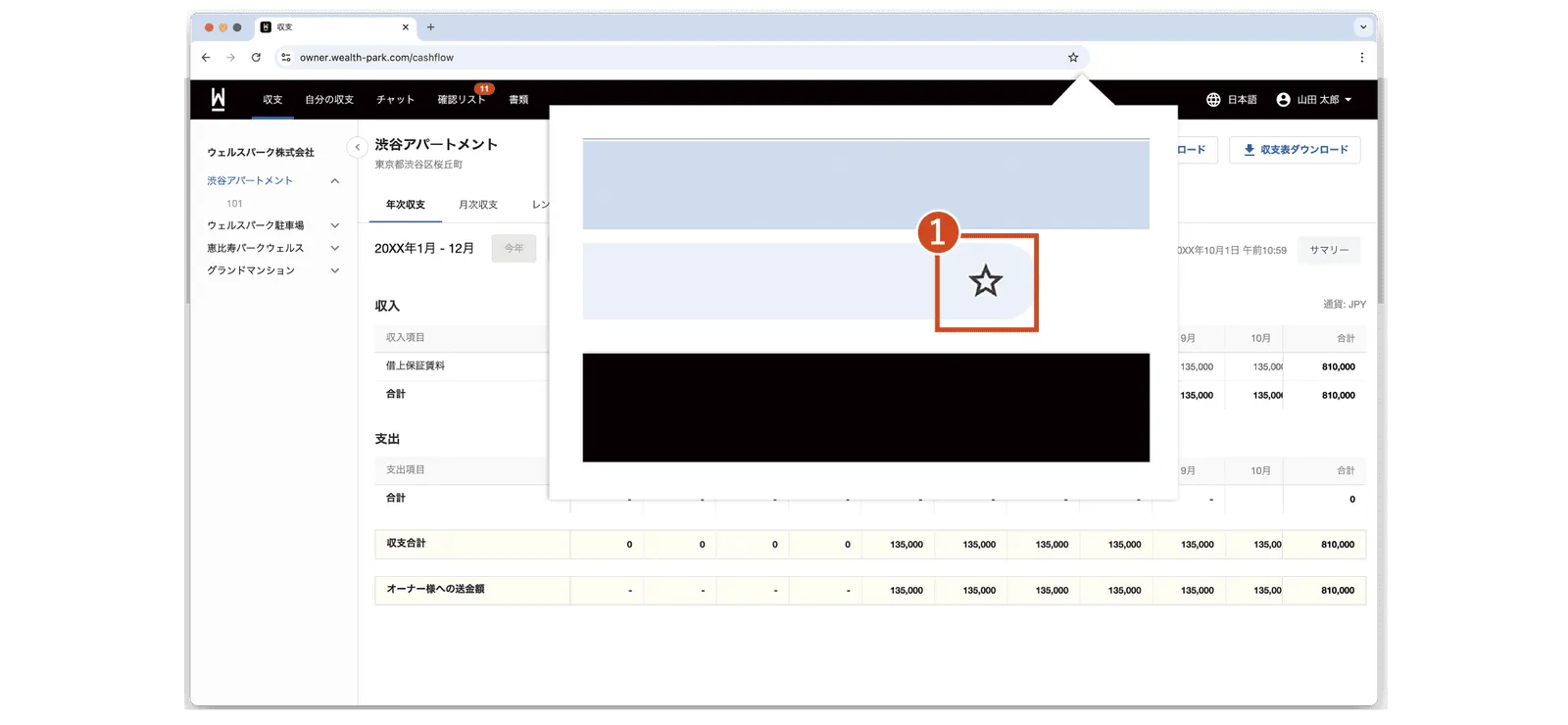Open 確認リスト navigation item
The height and width of the screenshot is (725, 1568).
pos(461,100)
